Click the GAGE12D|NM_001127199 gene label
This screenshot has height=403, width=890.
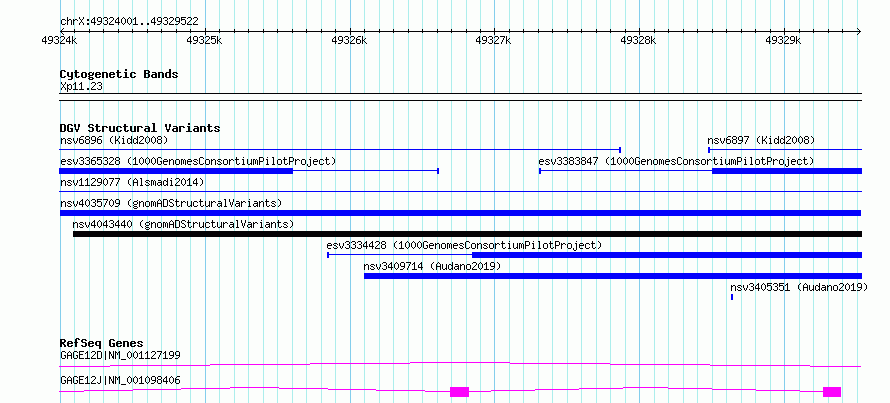click(120, 356)
